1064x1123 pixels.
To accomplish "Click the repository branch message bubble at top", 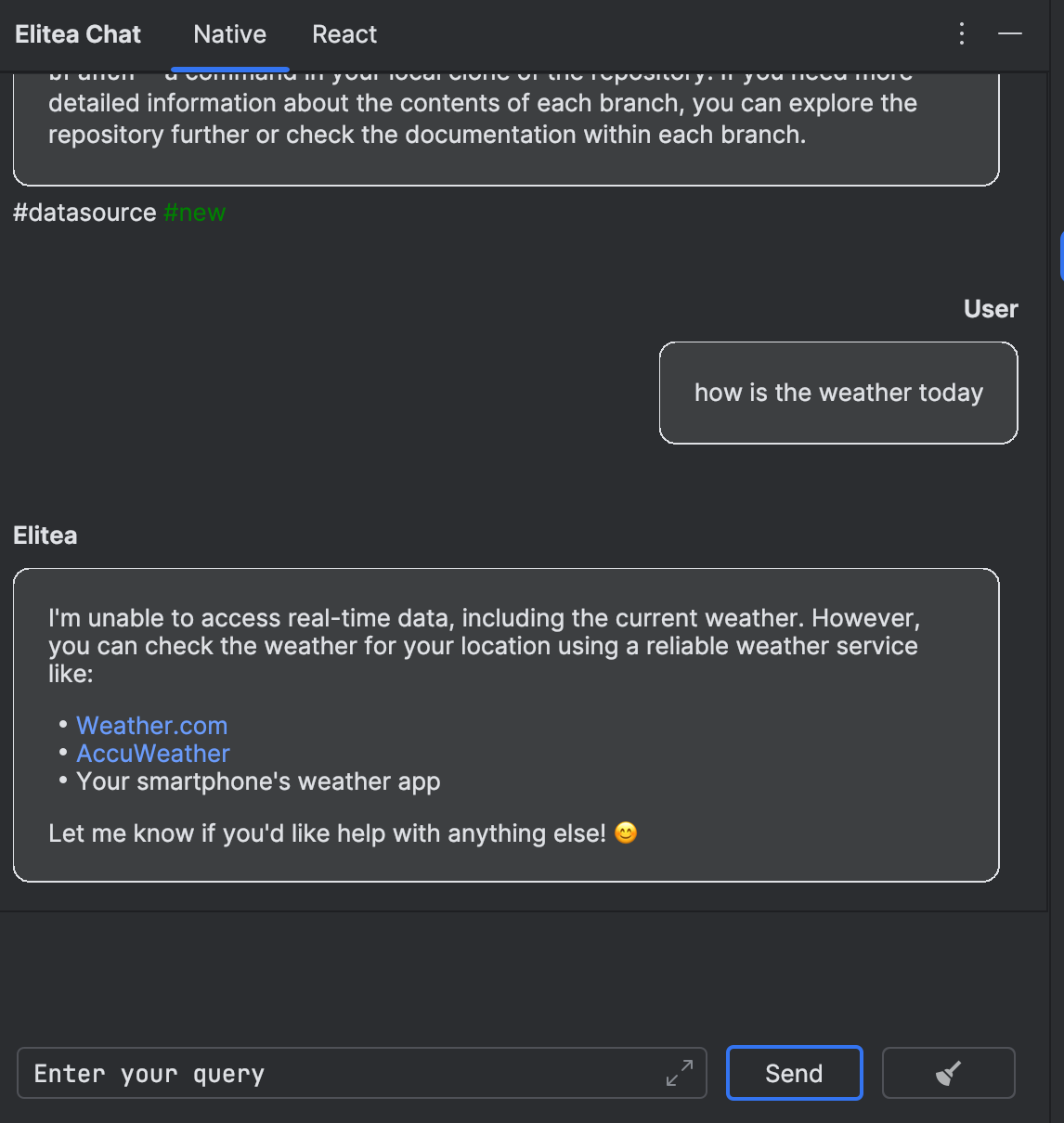I will (506, 128).
